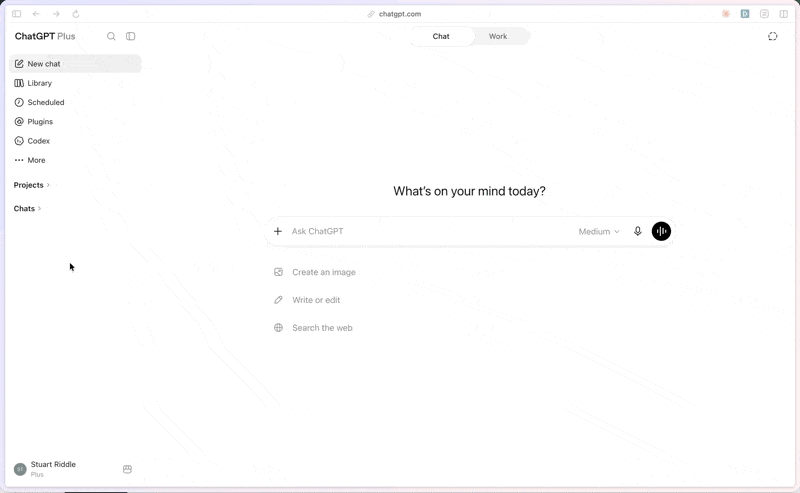The image size is (800, 493).
Task: Reload the page with the refresh icon
Action: (x=76, y=14)
